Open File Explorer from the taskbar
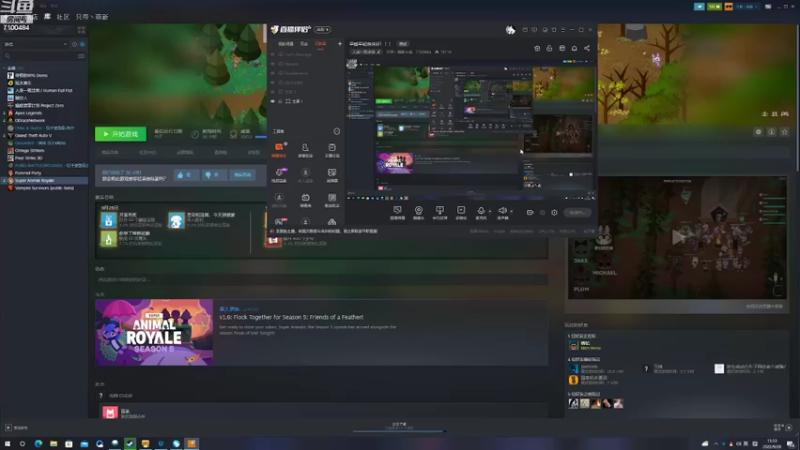Viewport: 800px width, 450px height. point(54,444)
